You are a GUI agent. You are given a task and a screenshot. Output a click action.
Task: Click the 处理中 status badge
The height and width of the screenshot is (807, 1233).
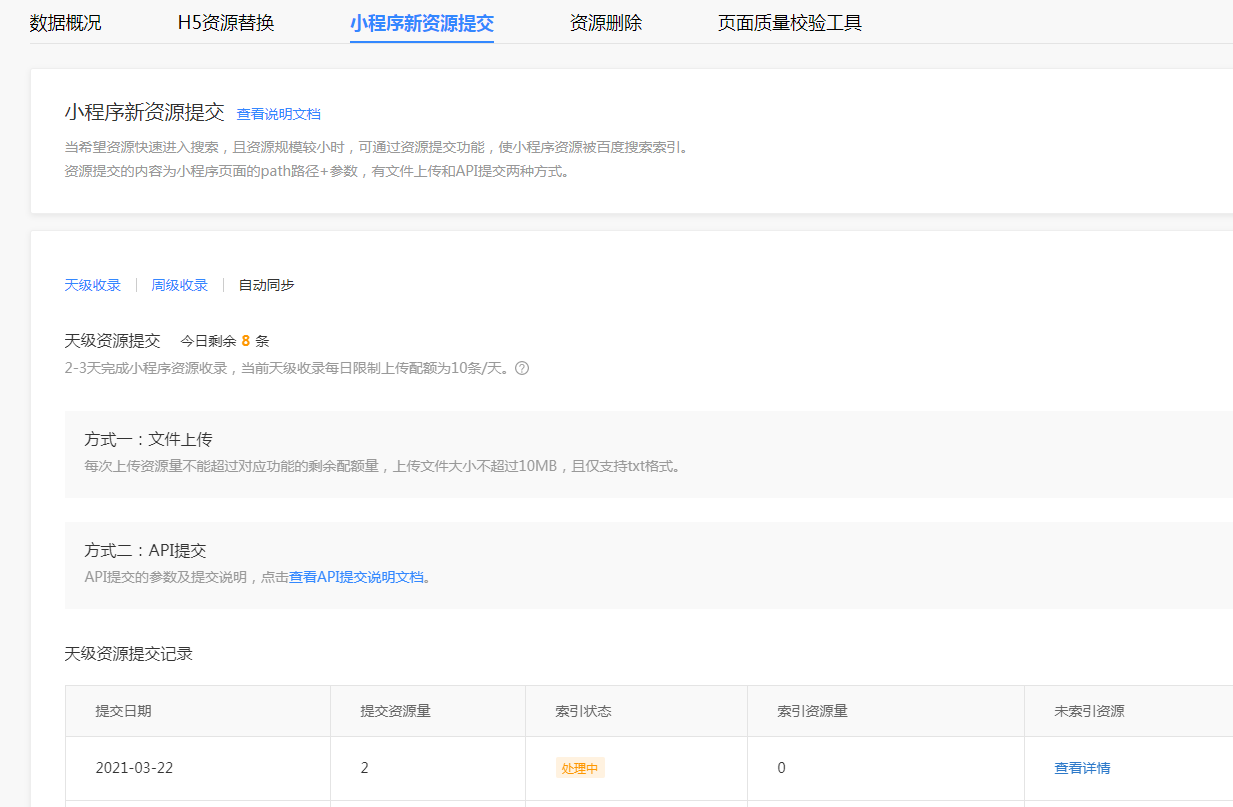pos(580,768)
